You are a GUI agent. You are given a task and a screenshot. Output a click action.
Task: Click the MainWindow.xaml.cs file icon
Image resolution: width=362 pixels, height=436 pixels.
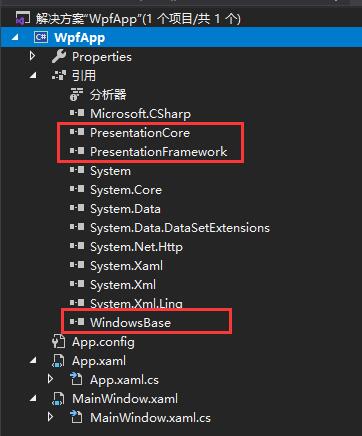coord(76,417)
